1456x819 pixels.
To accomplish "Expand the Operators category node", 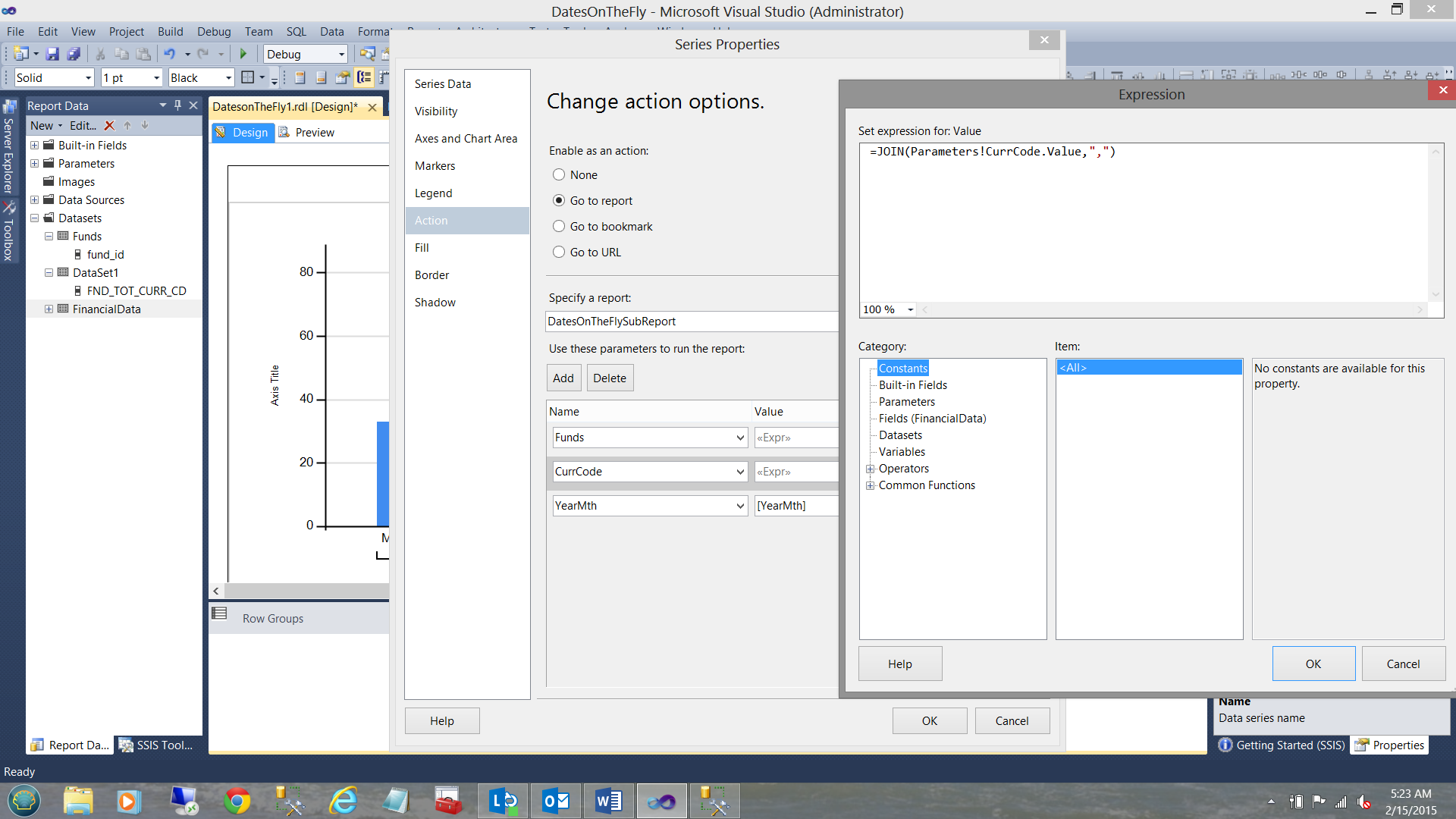I will click(x=870, y=469).
